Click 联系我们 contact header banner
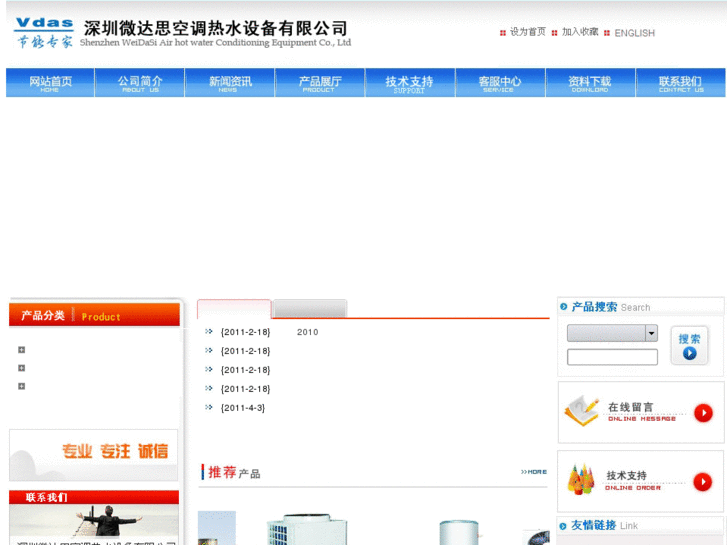Viewport: 727px width, 545px height. tap(94, 497)
